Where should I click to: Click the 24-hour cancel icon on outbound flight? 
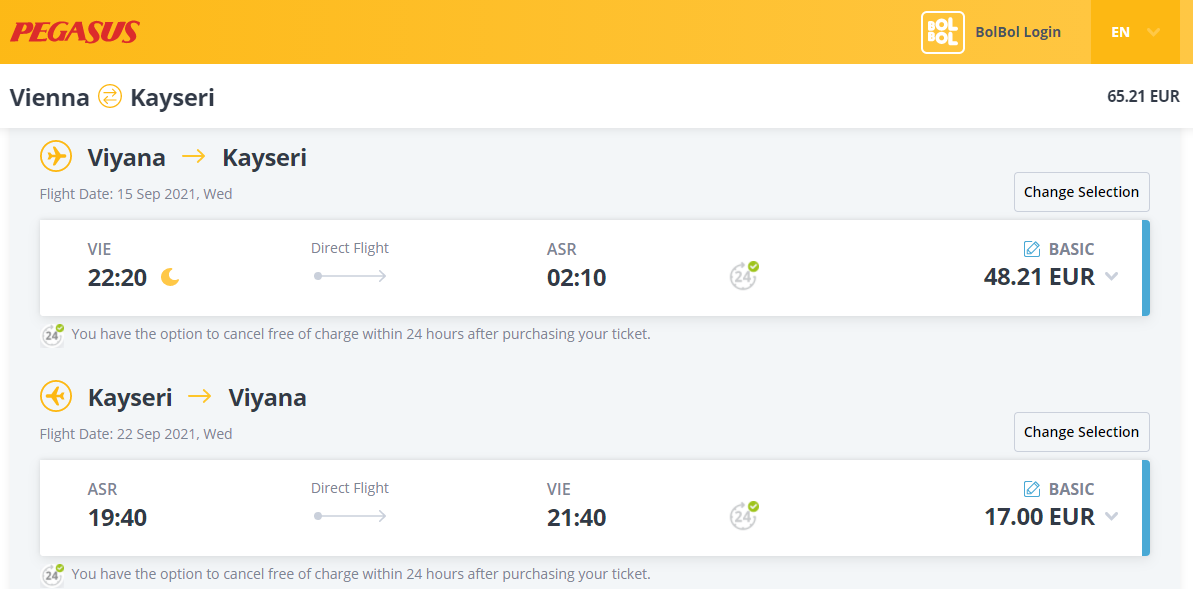tap(743, 275)
